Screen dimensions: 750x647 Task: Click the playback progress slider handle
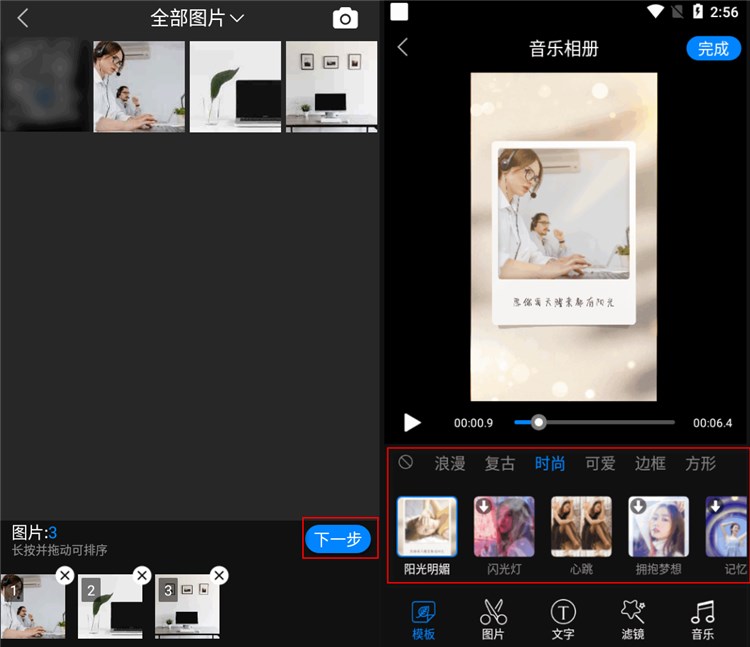(539, 422)
